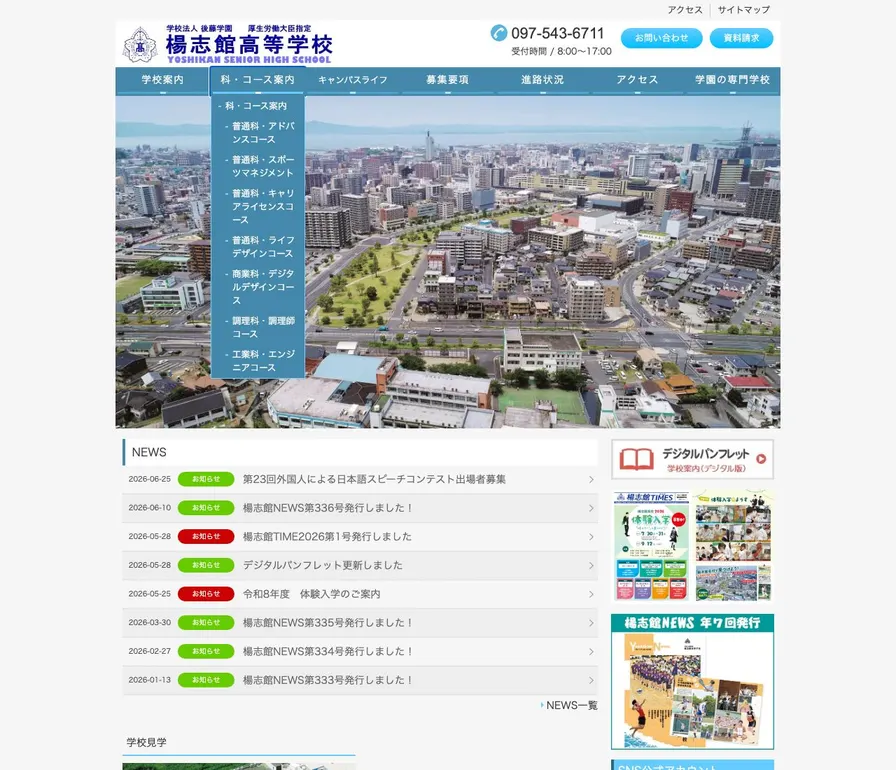Click the arrow of the 第336号 news row
896x770 pixels.
point(591,508)
